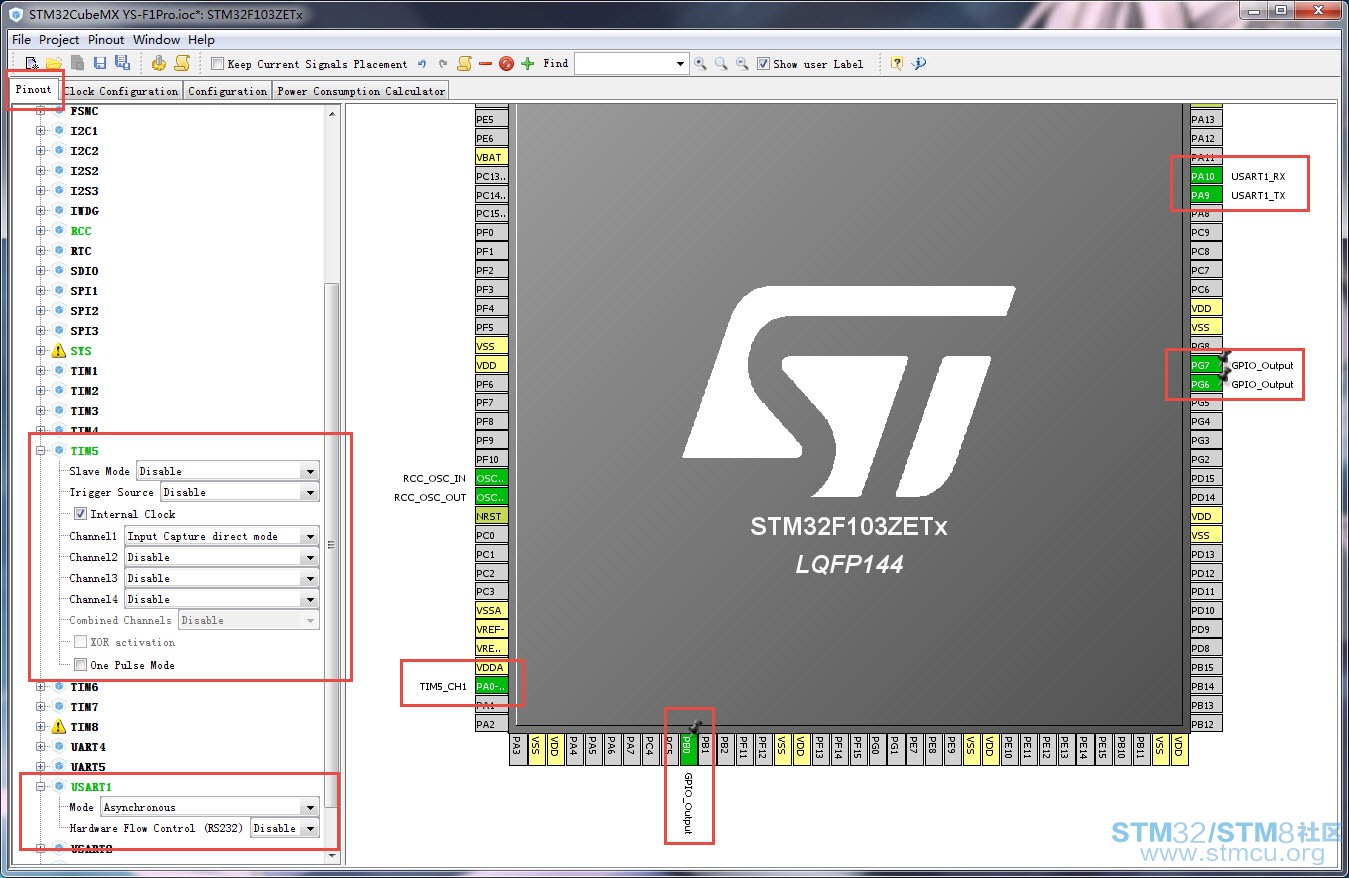Open the TIM5 Slave Mode dropdown
Viewport: 1349px width, 878px height.
pos(228,471)
